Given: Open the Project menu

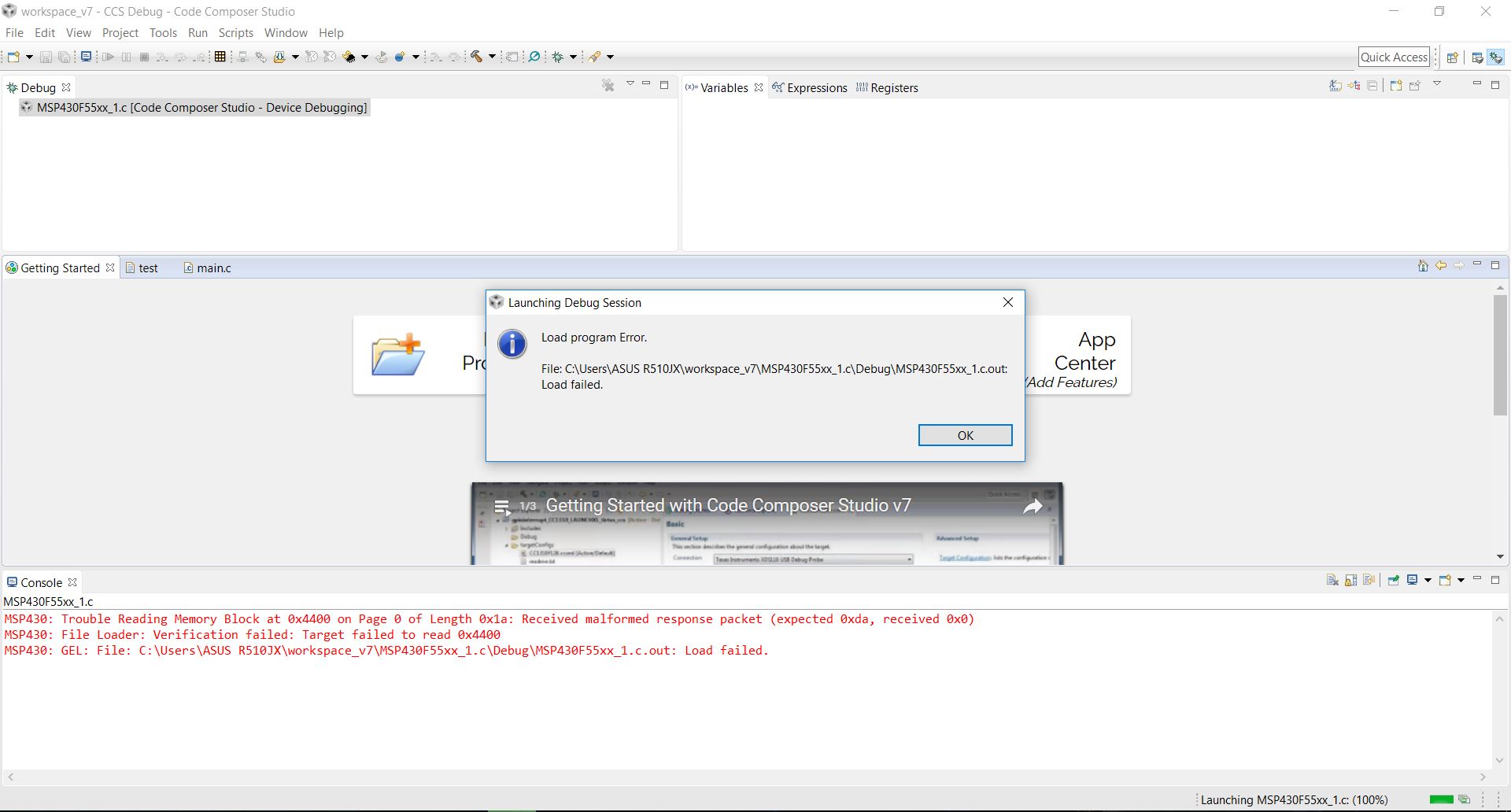Looking at the screenshot, I should pos(120,33).
